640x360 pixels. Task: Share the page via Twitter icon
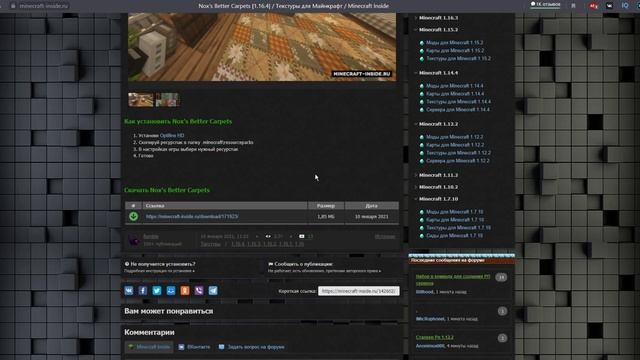[x=157, y=291]
